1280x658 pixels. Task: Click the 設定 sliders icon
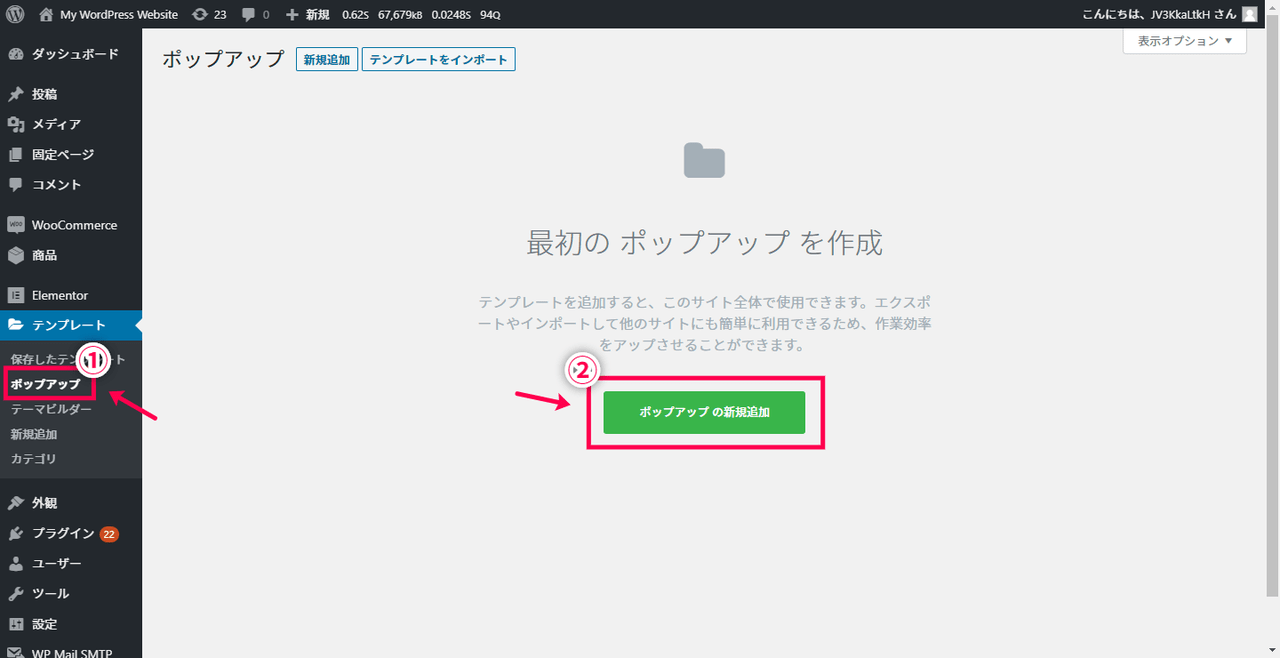click(x=15, y=624)
